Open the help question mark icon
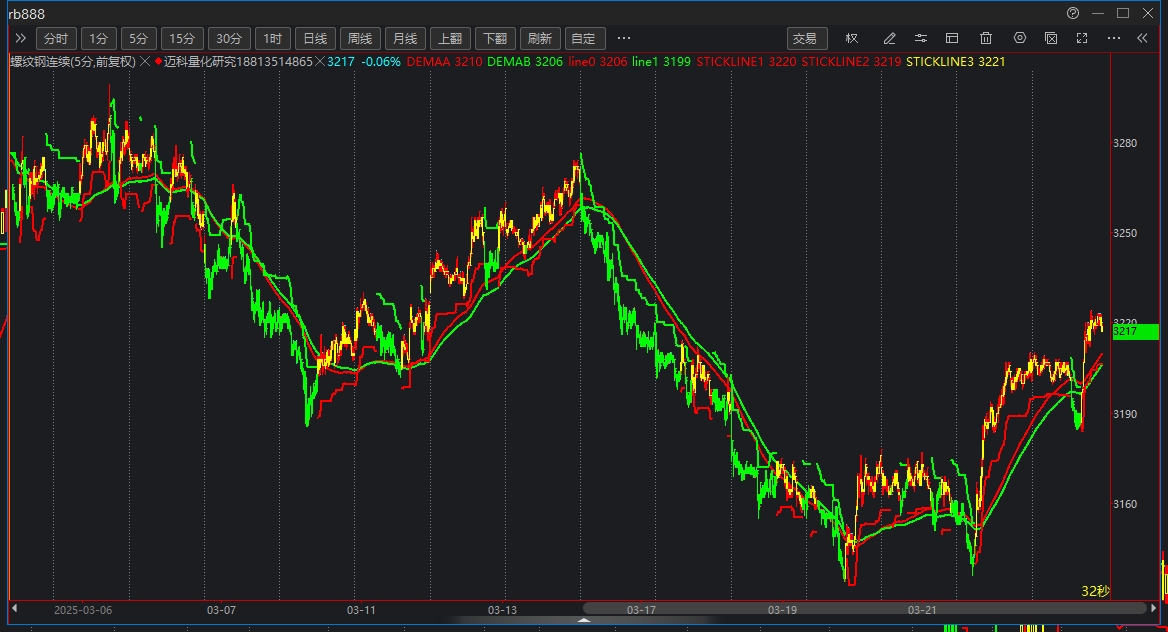The image size is (1168, 632). point(1073,13)
